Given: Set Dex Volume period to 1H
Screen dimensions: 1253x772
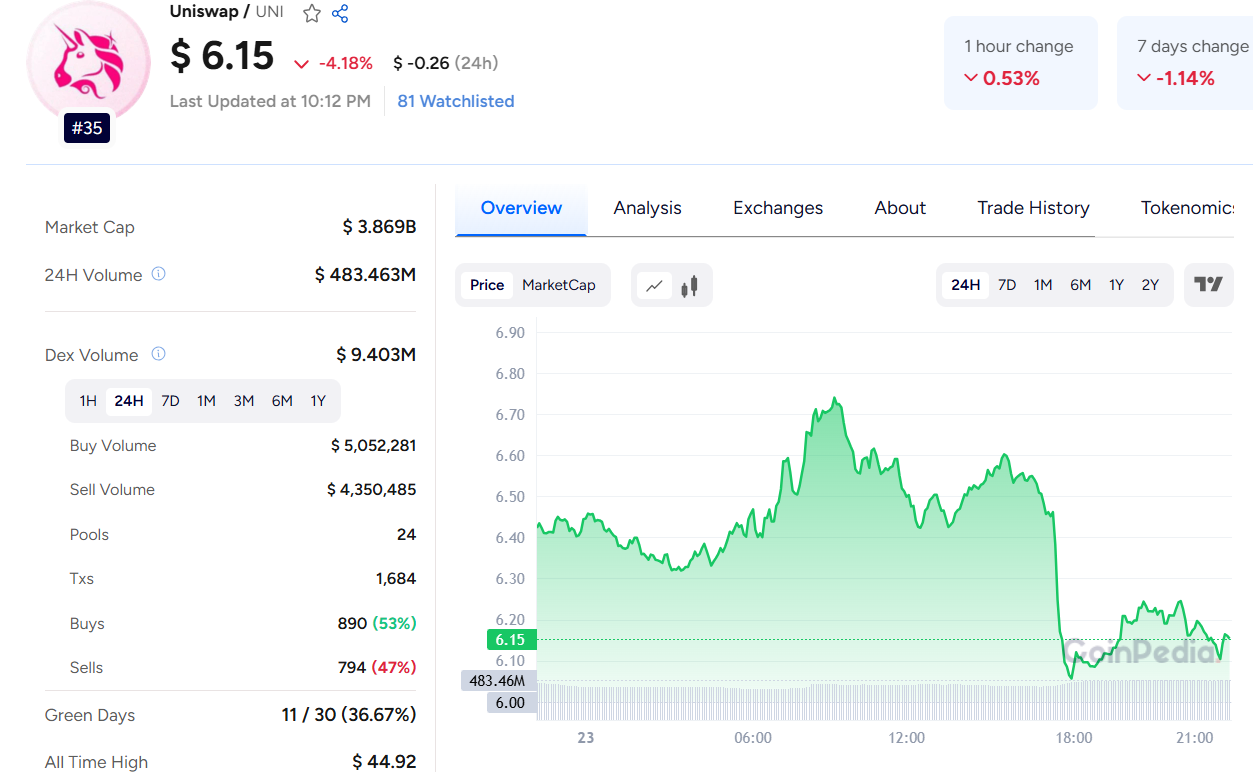Looking at the screenshot, I should coord(88,401).
